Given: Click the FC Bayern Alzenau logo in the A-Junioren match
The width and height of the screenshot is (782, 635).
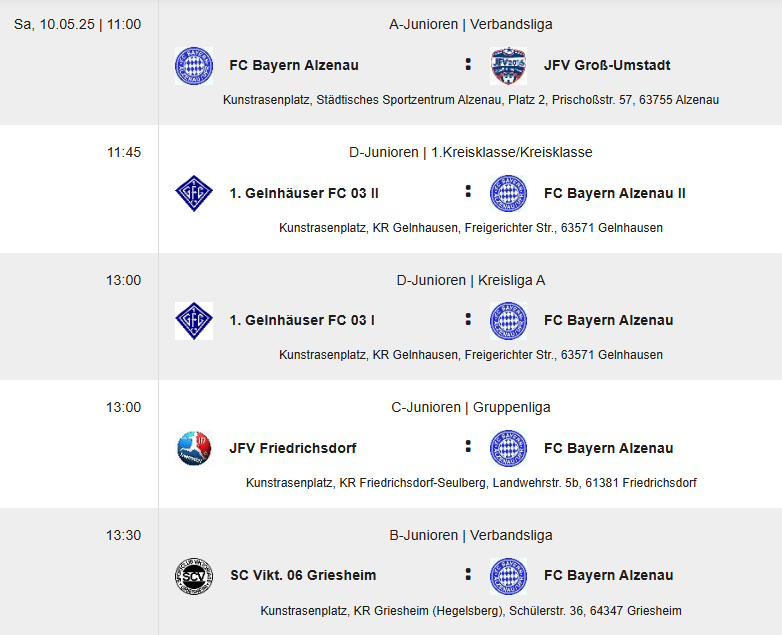Looking at the screenshot, I should tap(194, 66).
